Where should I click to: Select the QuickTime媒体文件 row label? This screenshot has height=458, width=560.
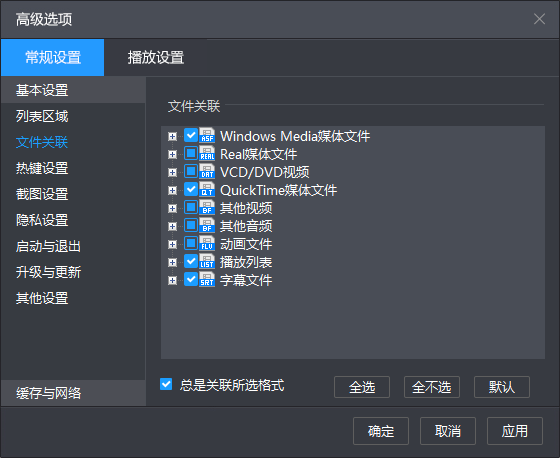click(x=279, y=190)
